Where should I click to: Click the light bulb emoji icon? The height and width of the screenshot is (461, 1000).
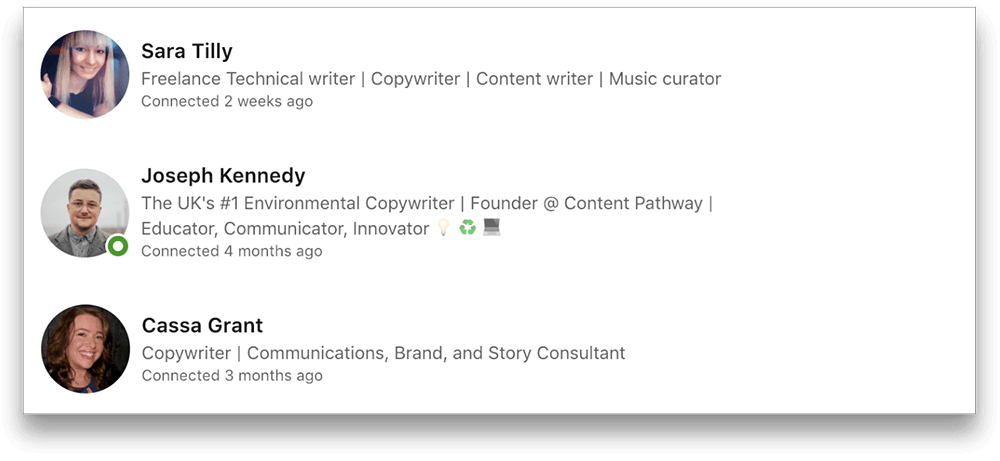pyautogui.click(x=444, y=228)
